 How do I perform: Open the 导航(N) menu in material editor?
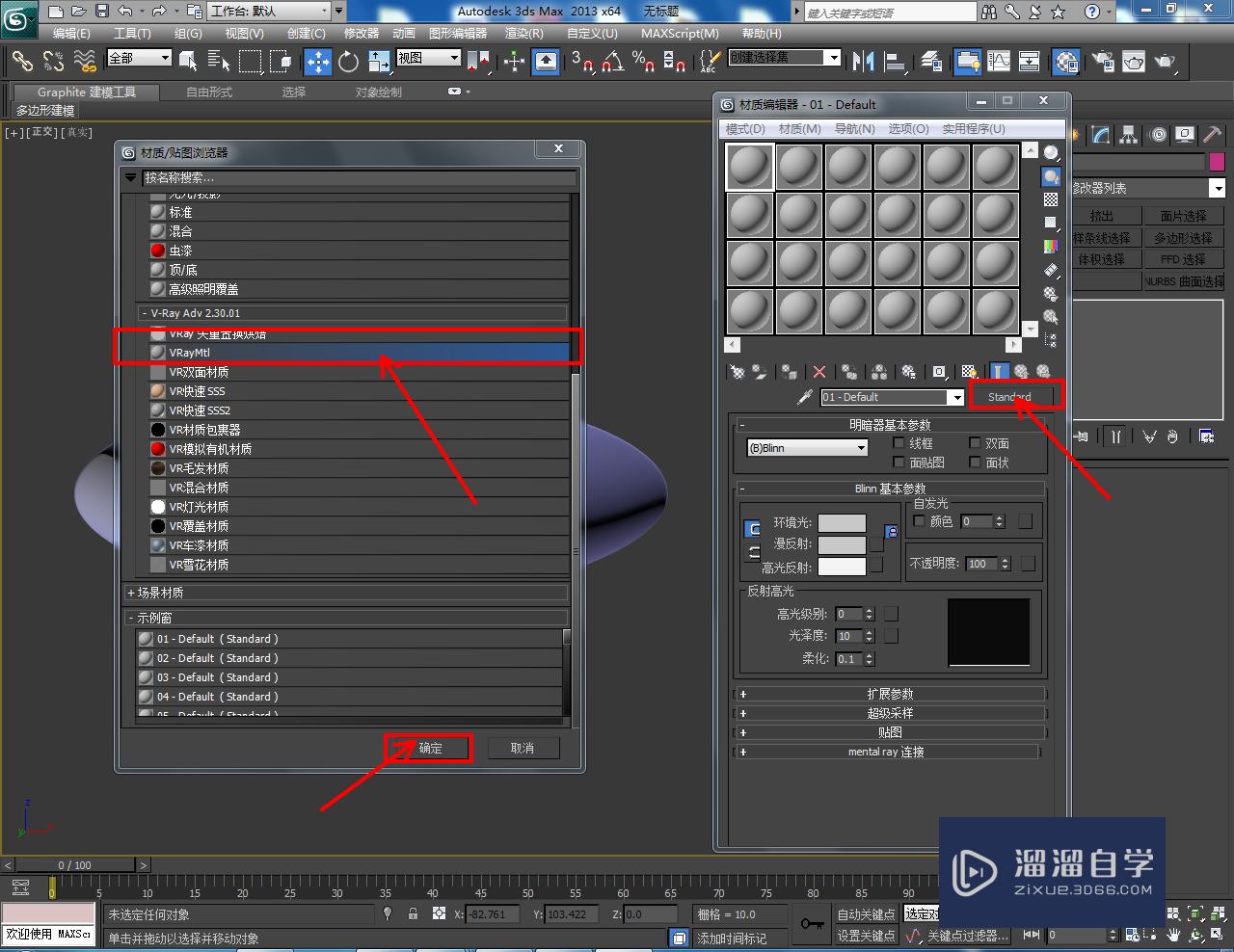tap(854, 128)
